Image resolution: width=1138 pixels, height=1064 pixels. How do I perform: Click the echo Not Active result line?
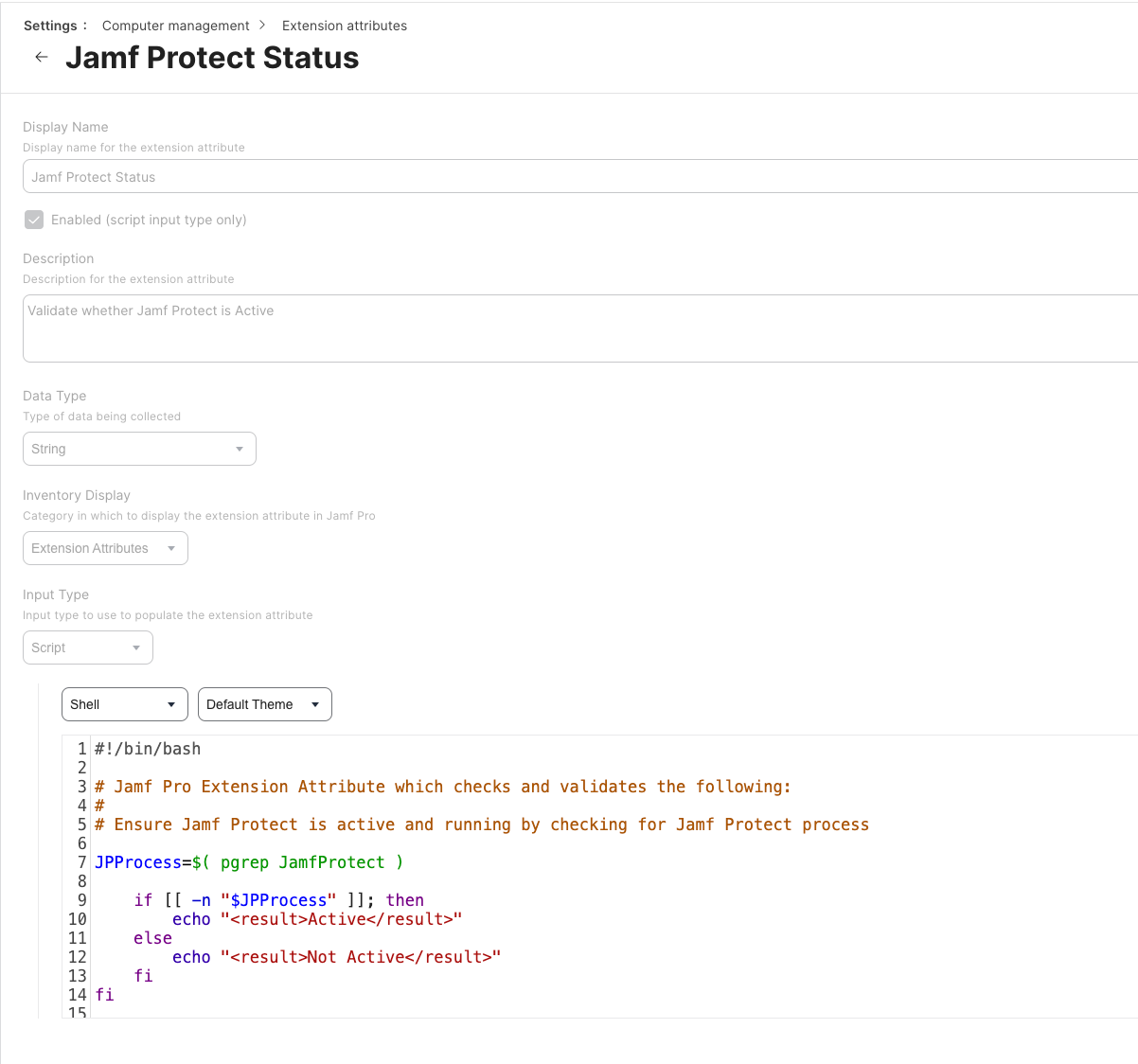[336, 957]
